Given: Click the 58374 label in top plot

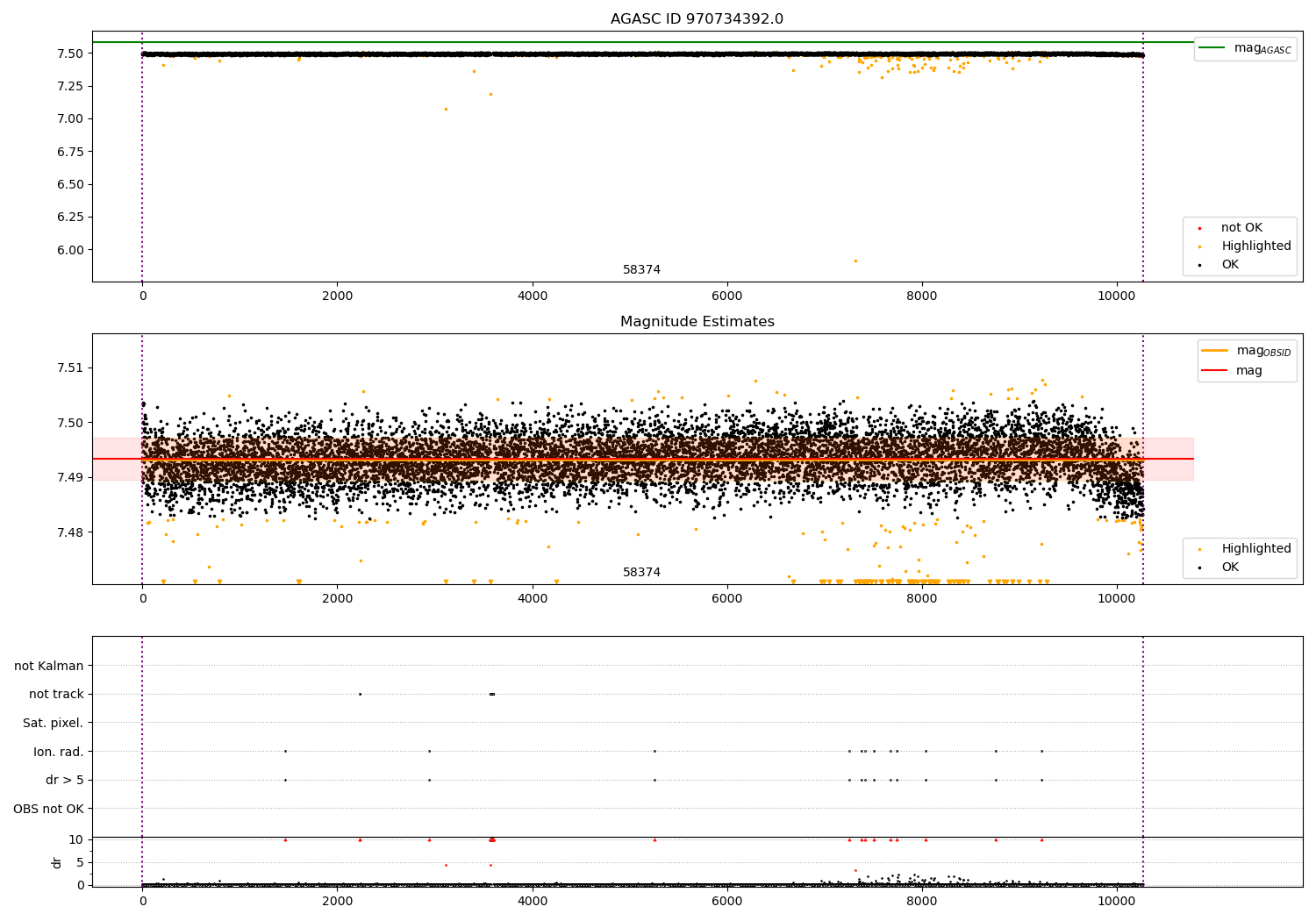Looking at the screenshot, I should (641, 270).
